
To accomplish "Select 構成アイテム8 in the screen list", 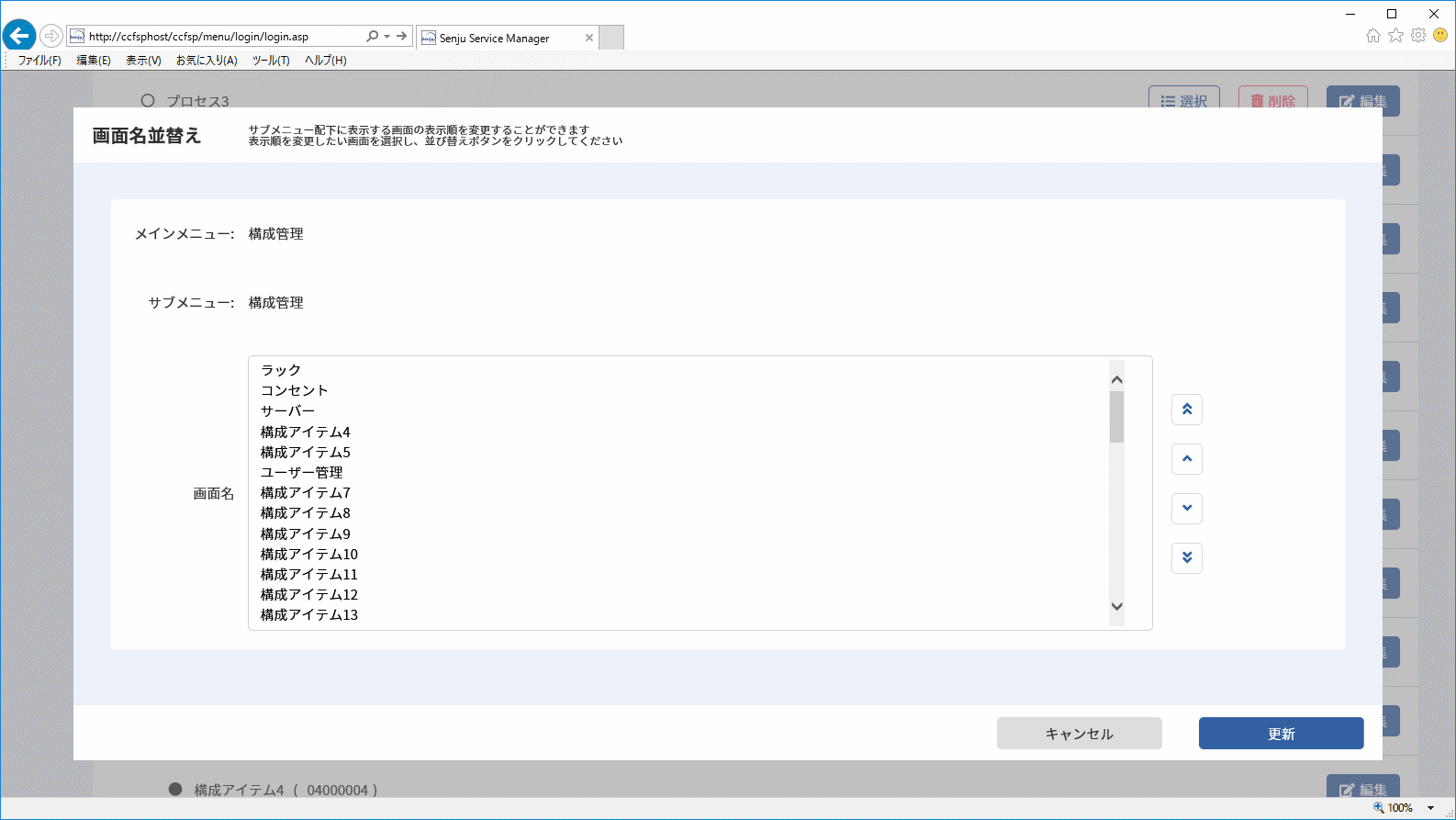I will point(680,512).
